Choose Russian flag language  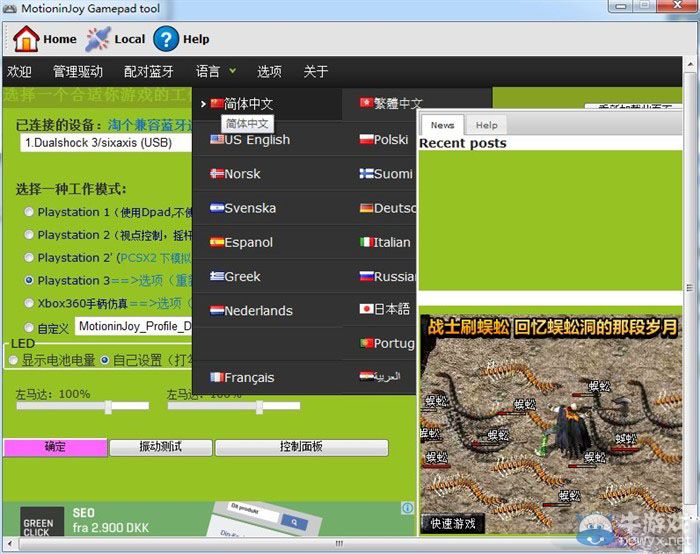[x=388, y=277]
